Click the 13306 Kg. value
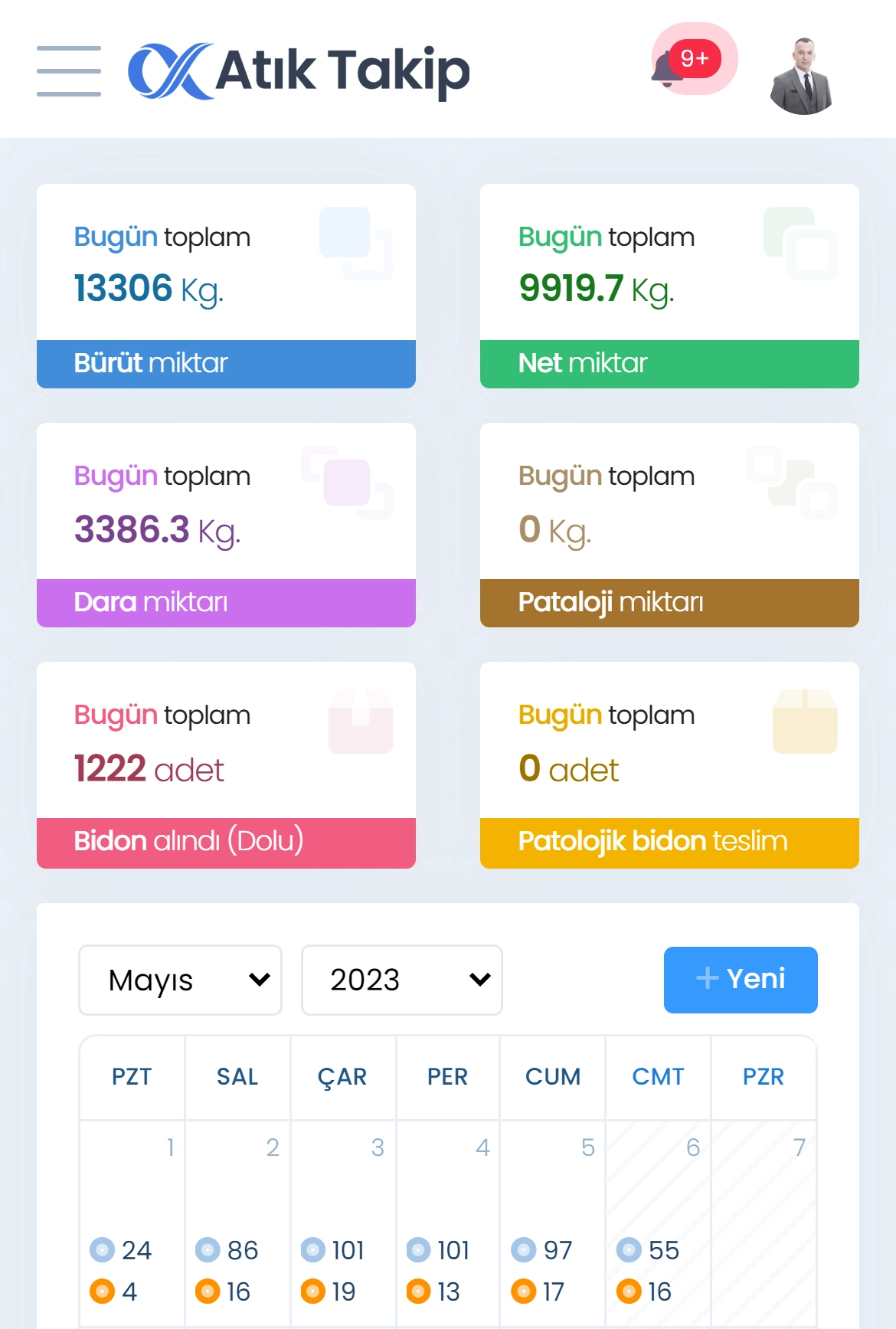The image size is (896, 1329). click(x=149, y=290)
